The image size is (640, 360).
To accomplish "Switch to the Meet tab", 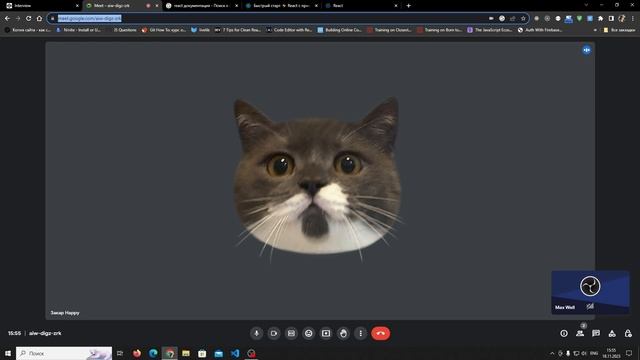I will click(x=122, y=6).
